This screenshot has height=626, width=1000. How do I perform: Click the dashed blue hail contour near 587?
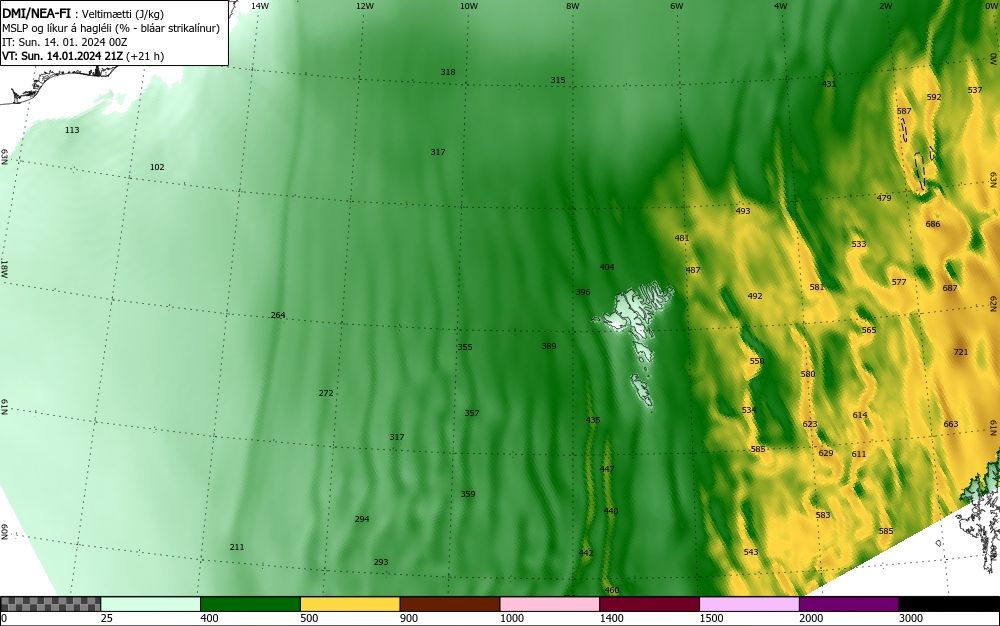[x=904, y=130]
